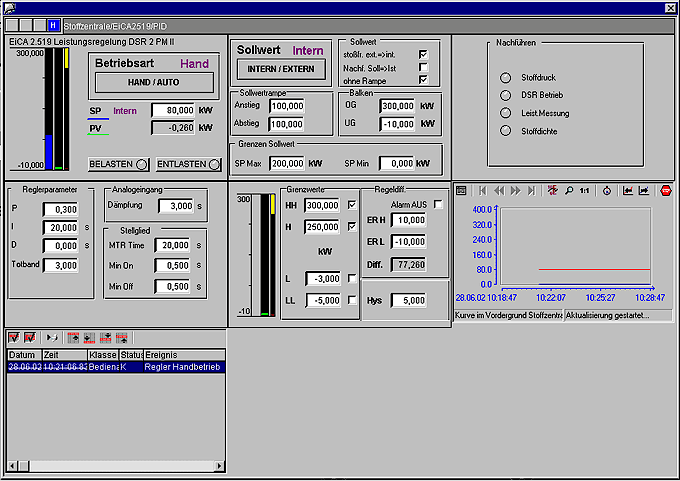The width and height of the screenshot is (680, 481).
Task: Click the SP Min field 0,000
Action: tap(397, 164)
